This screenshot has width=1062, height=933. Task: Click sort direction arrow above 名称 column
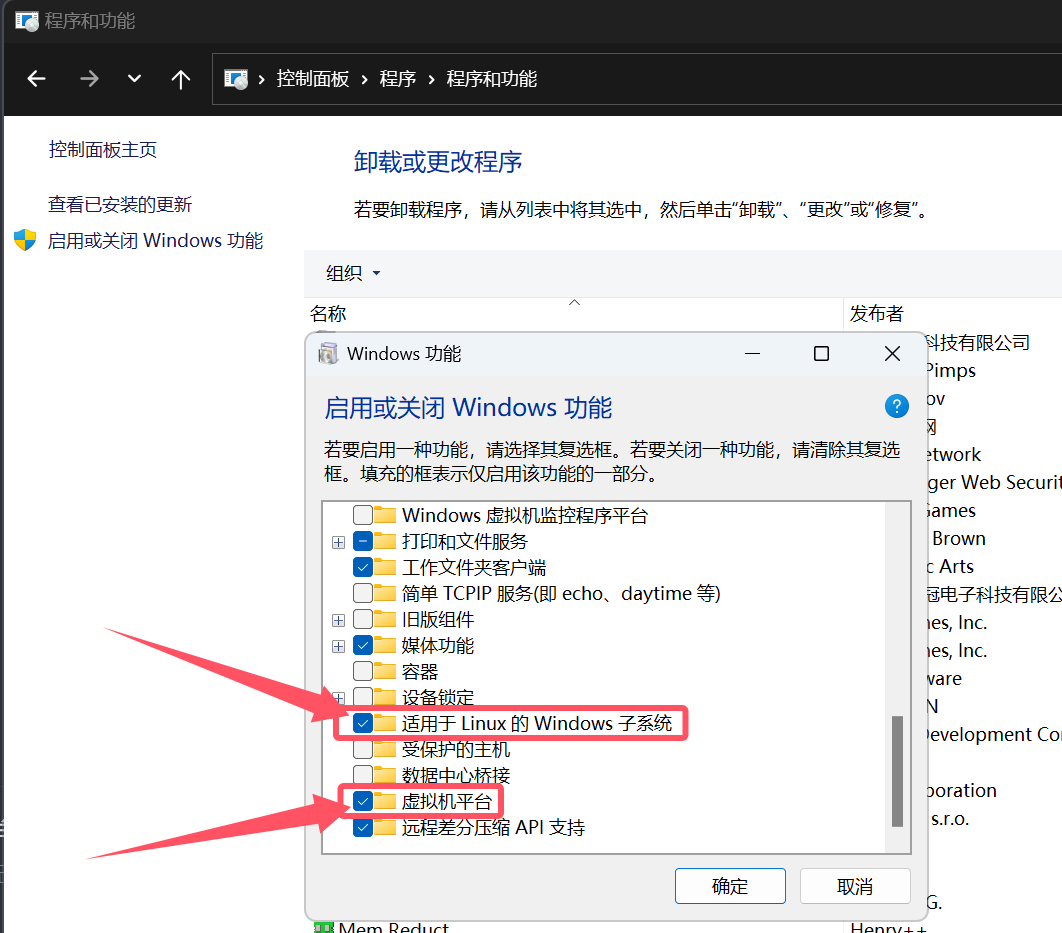click(x=574, y=303)
